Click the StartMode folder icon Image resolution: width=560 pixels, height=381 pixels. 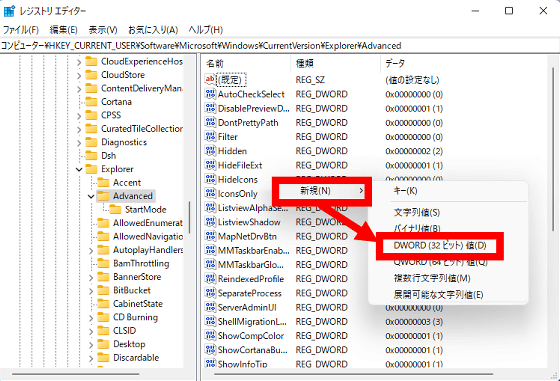pyautogui.click(x=115, y=209)
